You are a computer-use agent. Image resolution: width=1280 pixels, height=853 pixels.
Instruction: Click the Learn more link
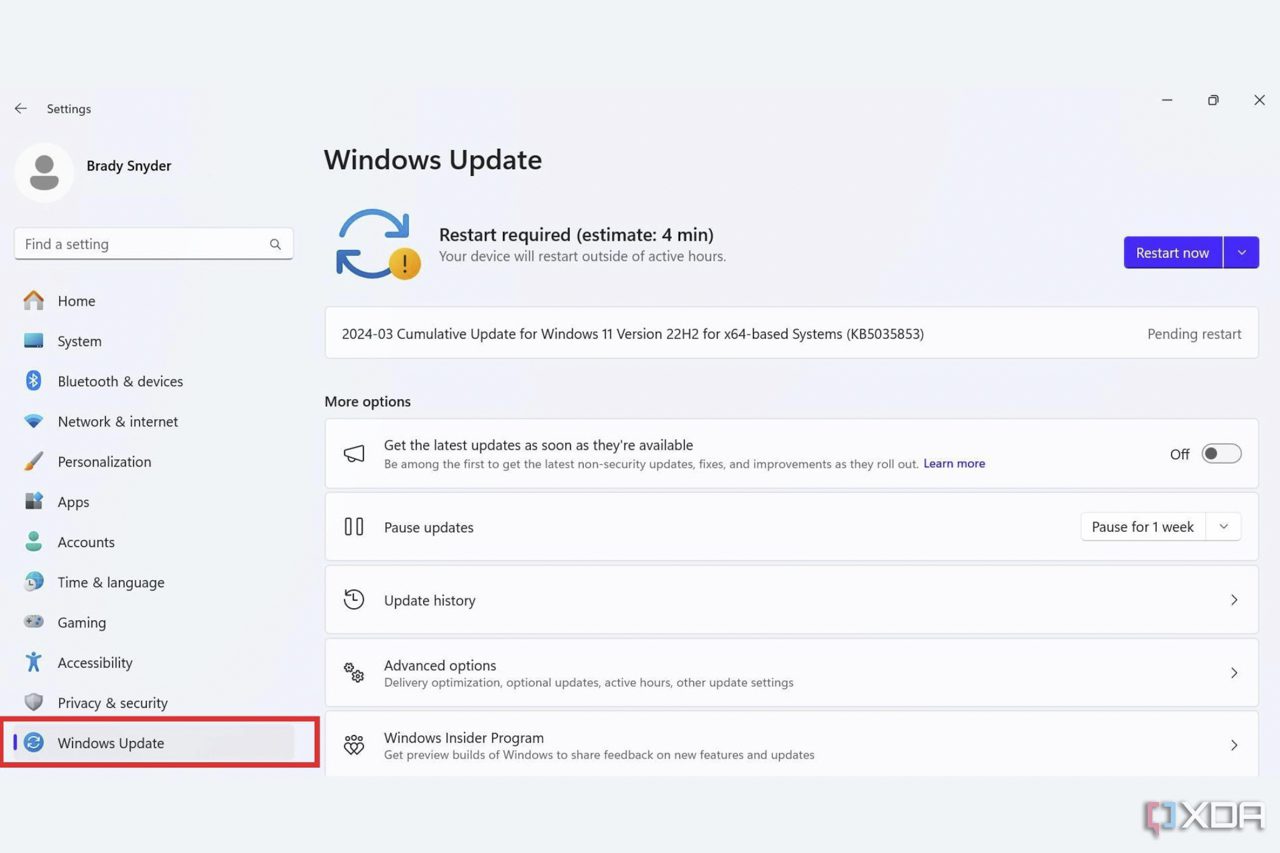954,464
